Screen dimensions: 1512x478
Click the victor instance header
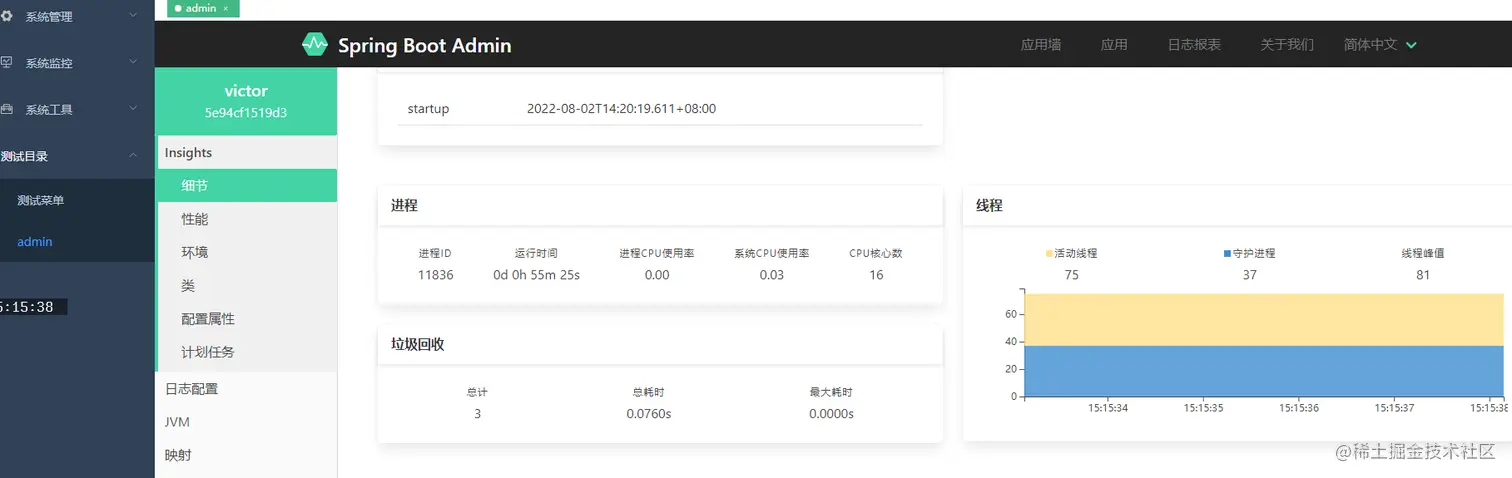point(246,100)
